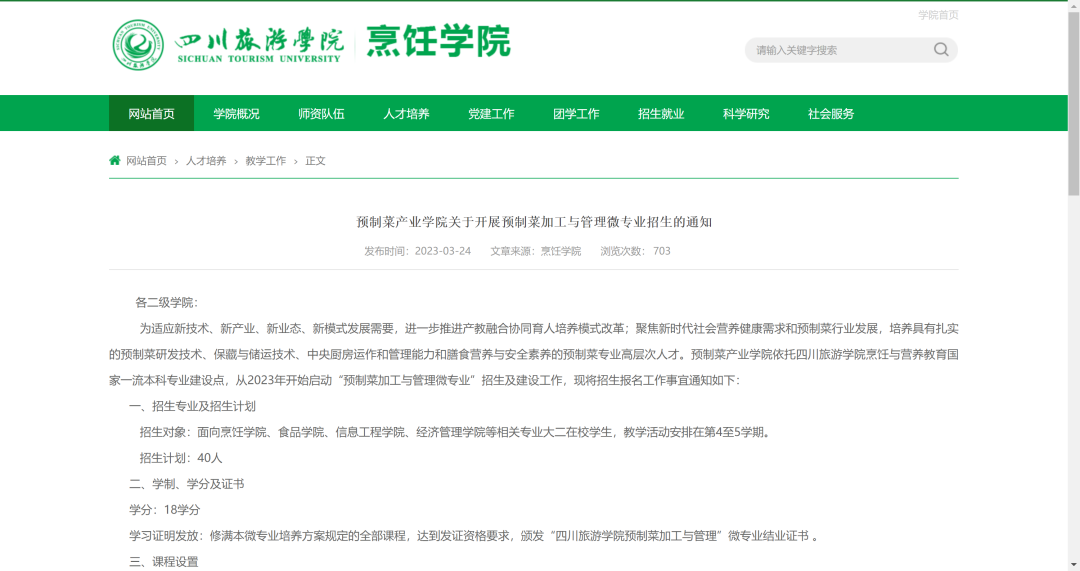The width and height of the screenshot is (1080, 571).
Task: Expand the 人才培养 navigation menu
Action: [406, 114]
